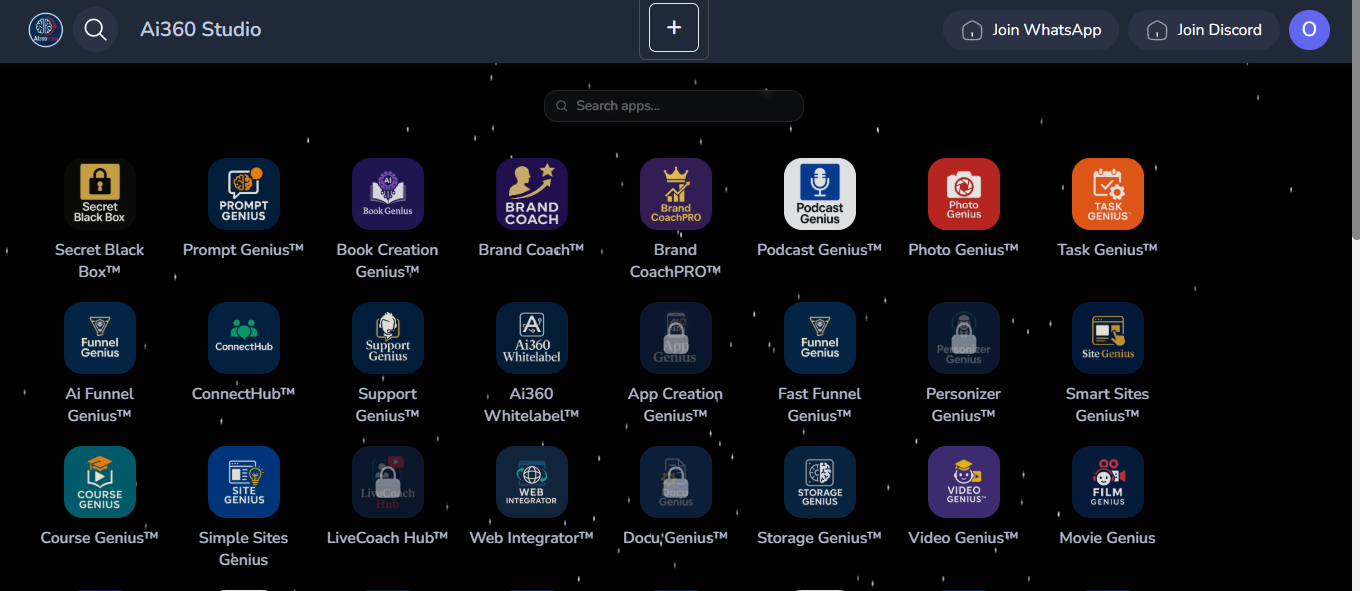Launch the Prompt Genius app
The height and width of the screenshot is (591, 1360).
tap(244, 194)
